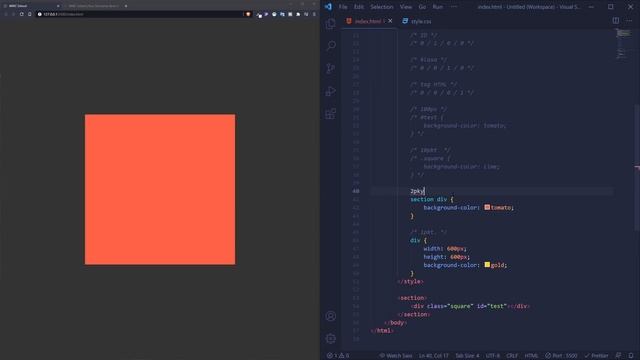This screenshot has height=360, width=640.
Task: Click the 'section div {' selector text
Action: point(431,199)
